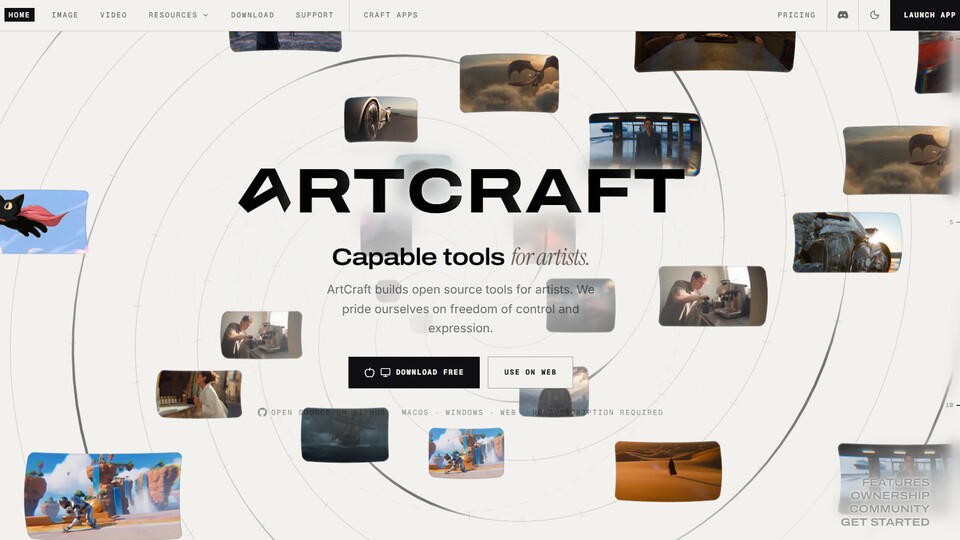Open the man at espresso machine thumbnail at right
This screenshot has width=960, height=540.
click(x=713, y=296)
